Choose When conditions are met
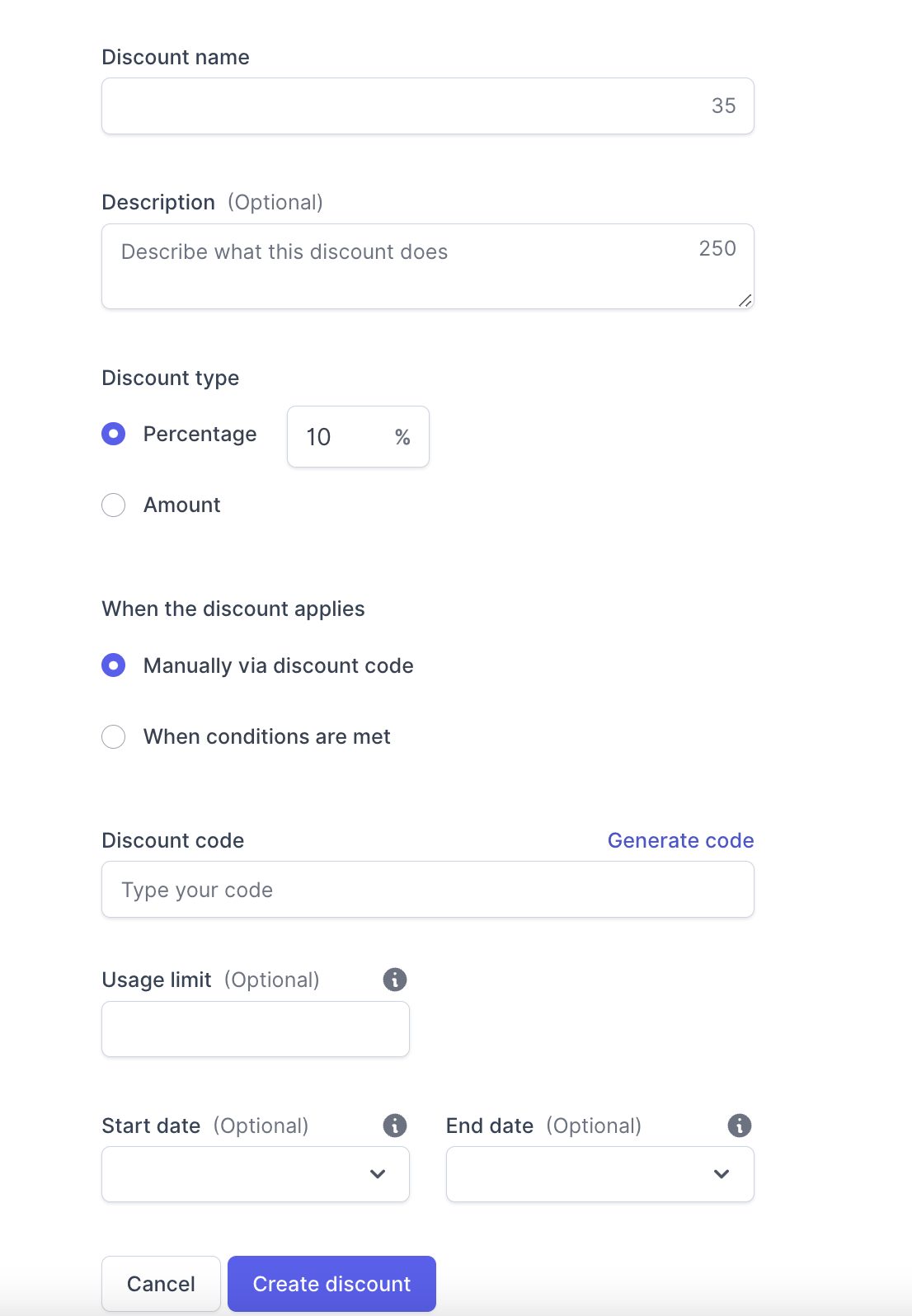912x1316 pixels. [x=113, y=736]
